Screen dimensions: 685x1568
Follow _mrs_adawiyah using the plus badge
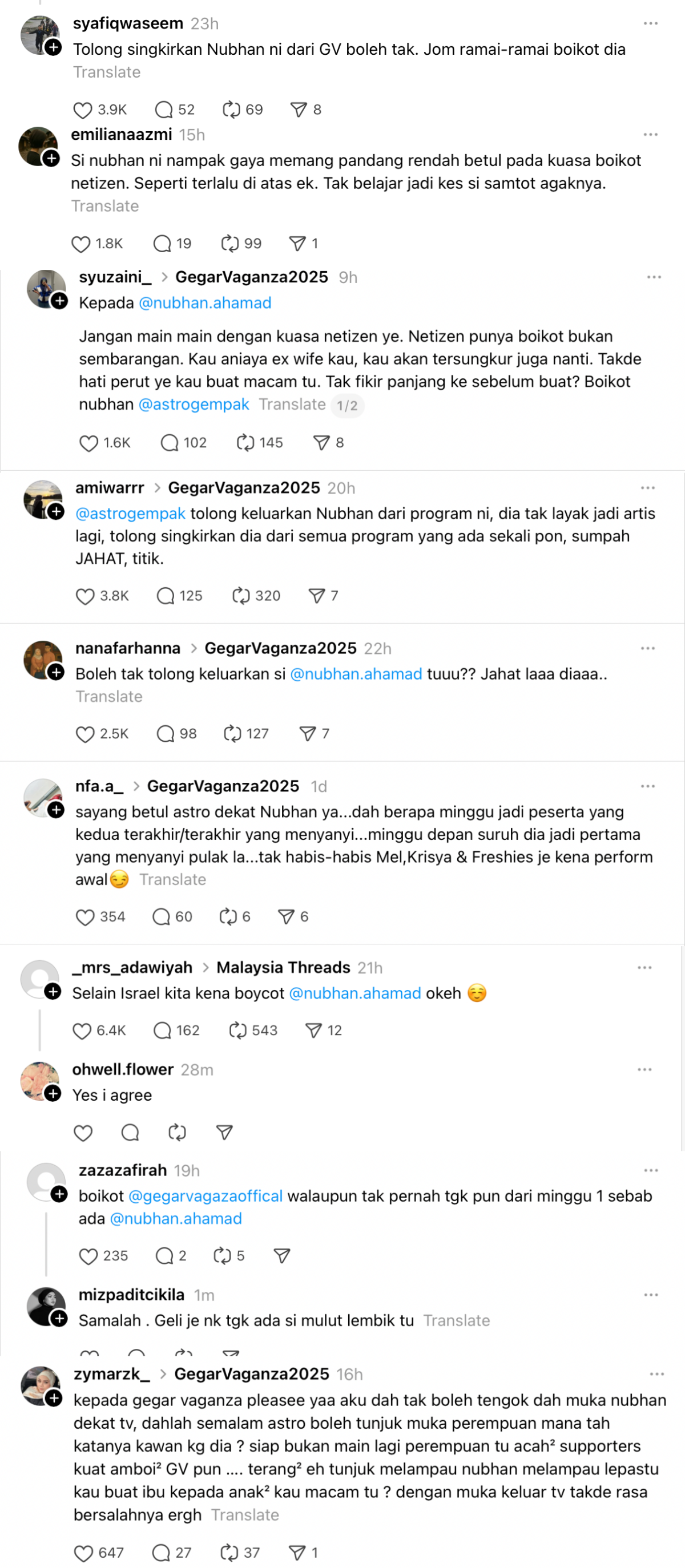pos(54,992)
